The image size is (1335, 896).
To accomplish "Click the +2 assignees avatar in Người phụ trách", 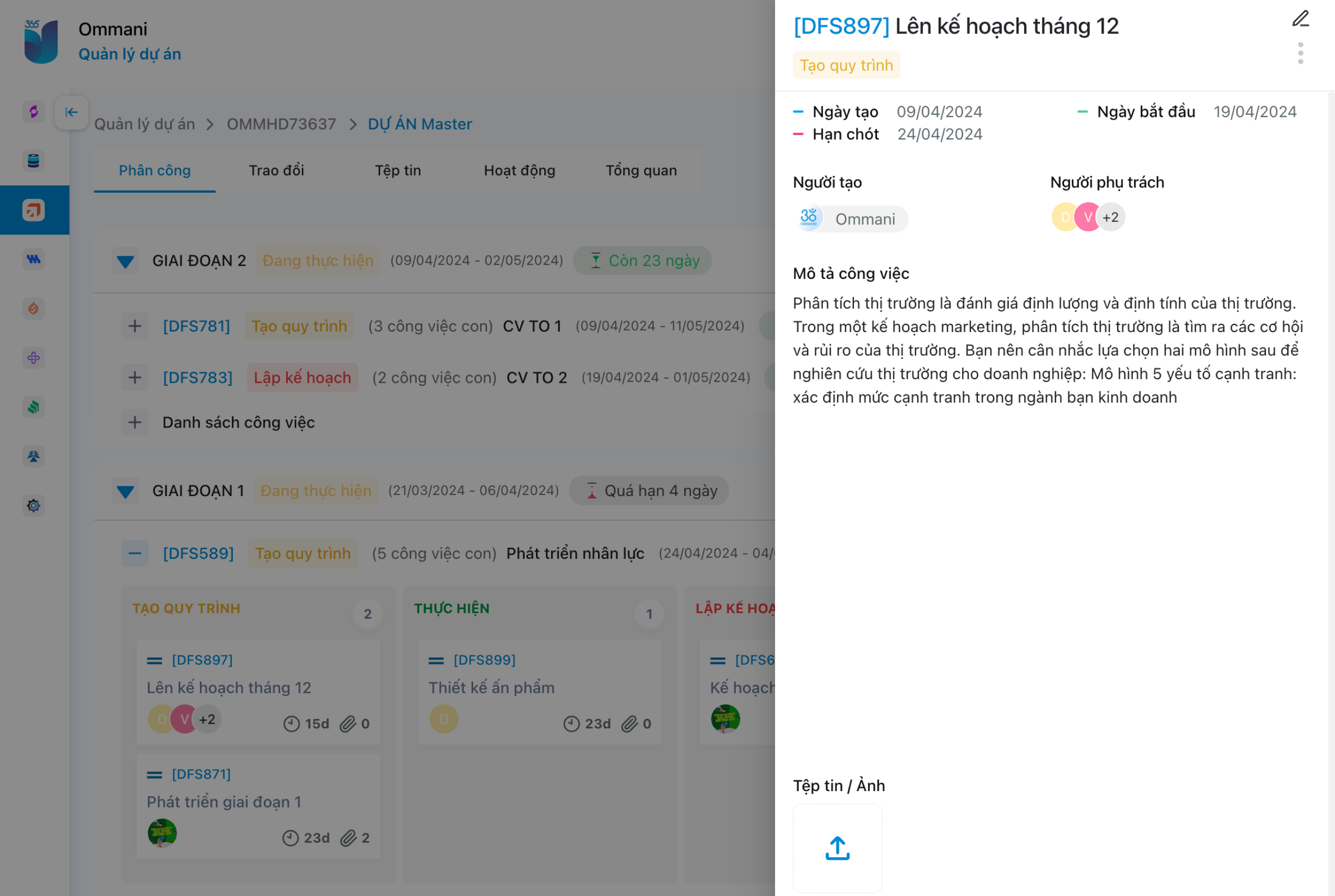I will click(1110, 217).
